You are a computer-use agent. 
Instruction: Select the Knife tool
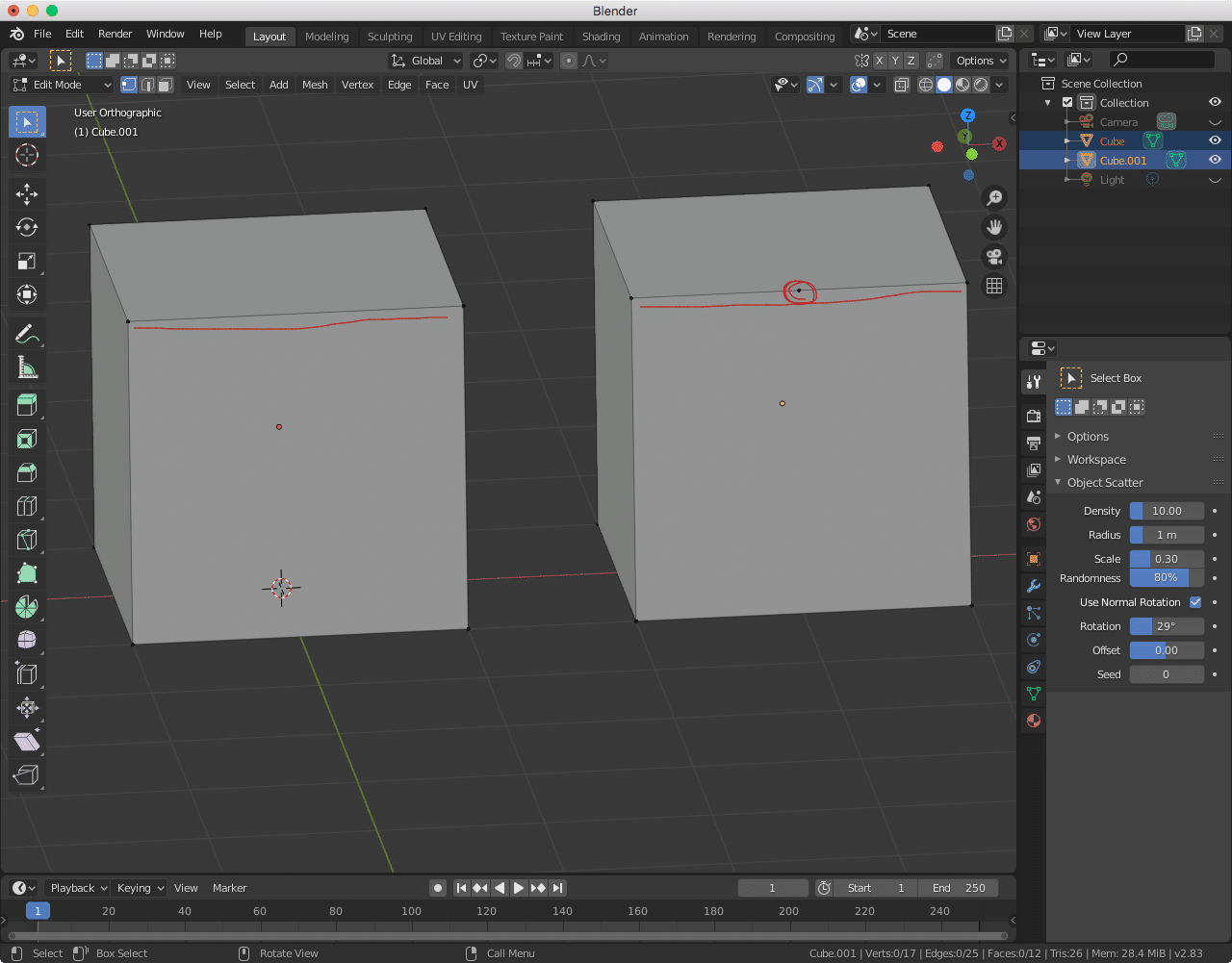point(27,540)
